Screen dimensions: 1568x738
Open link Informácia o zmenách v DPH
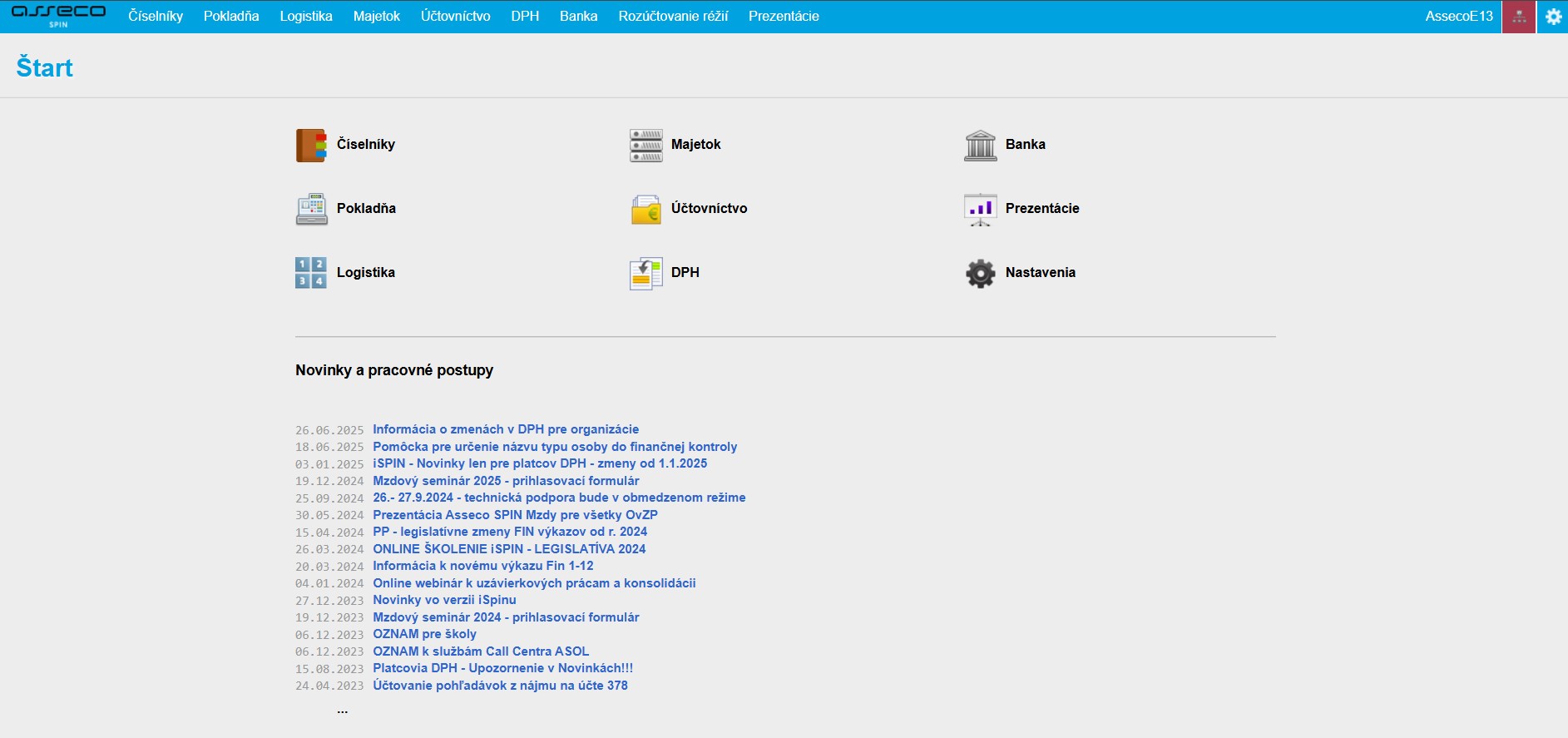click(505, 429)
